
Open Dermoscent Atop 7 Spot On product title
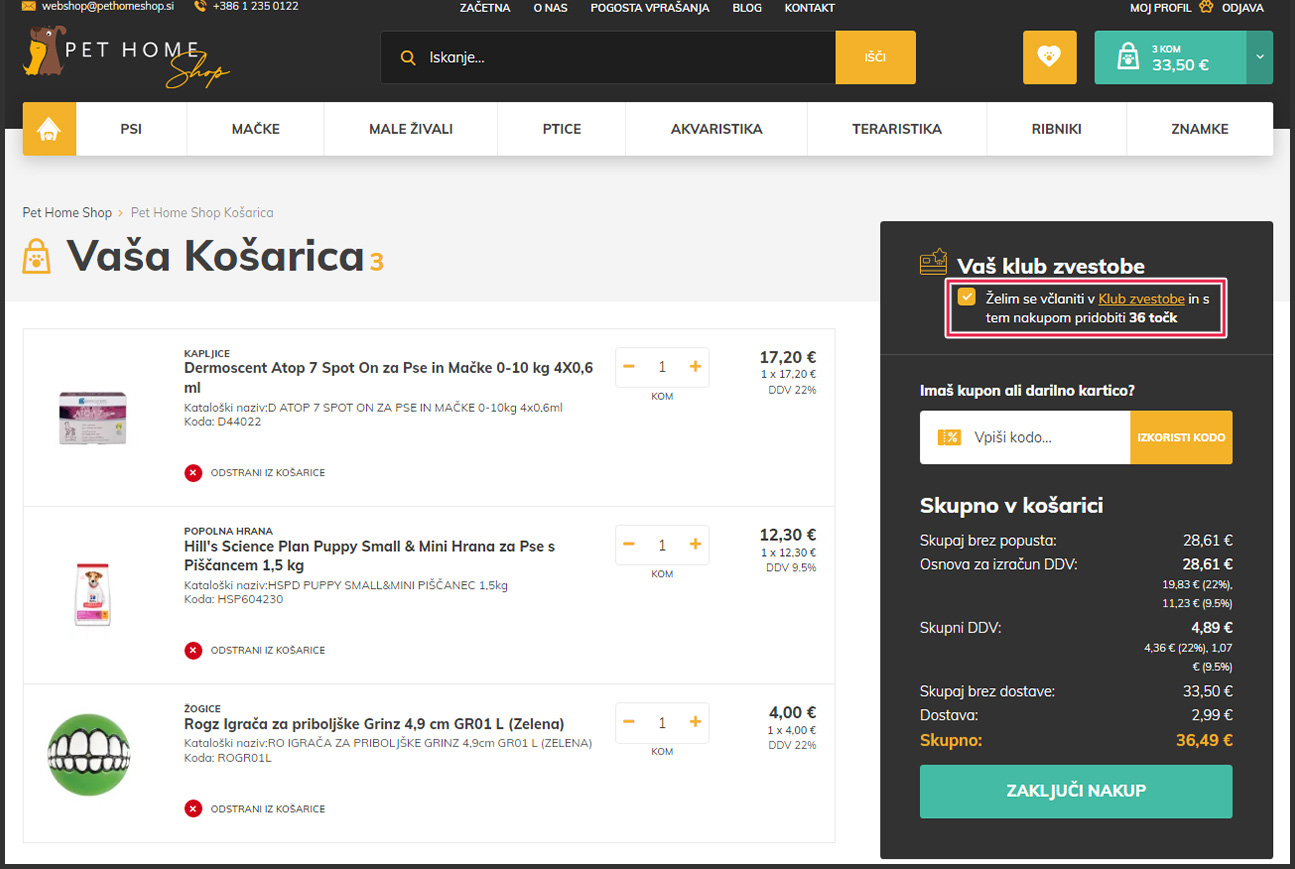[x=389, y=377]
